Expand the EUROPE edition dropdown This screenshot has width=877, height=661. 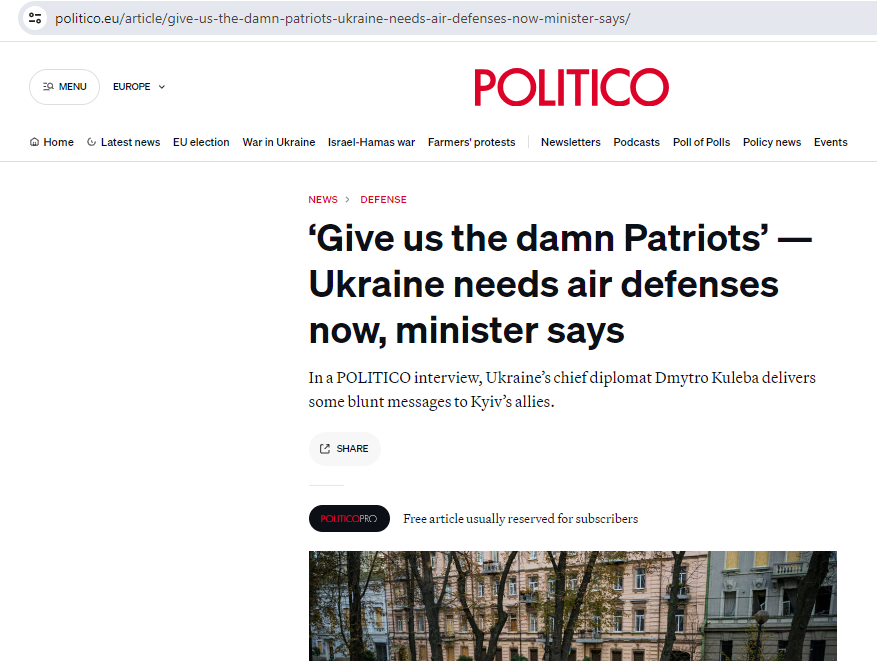[x=139, y=87]
